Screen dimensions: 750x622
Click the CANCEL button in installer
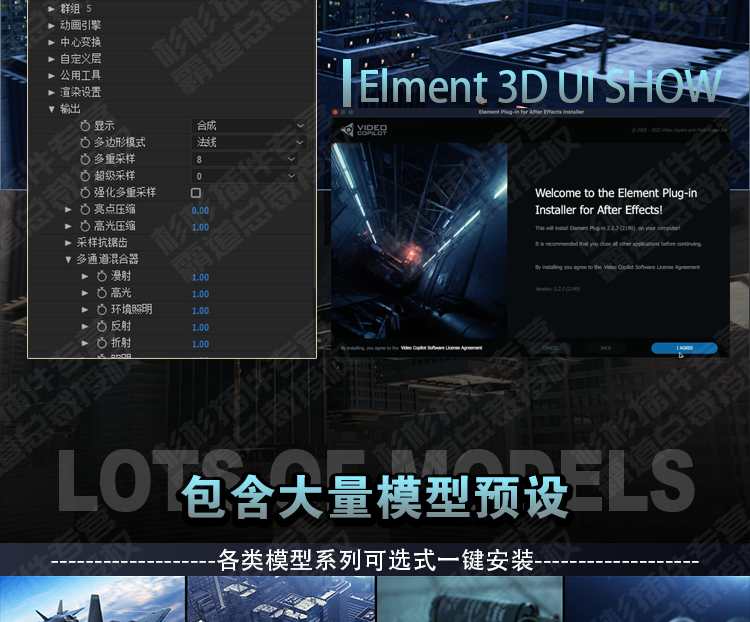550,348
